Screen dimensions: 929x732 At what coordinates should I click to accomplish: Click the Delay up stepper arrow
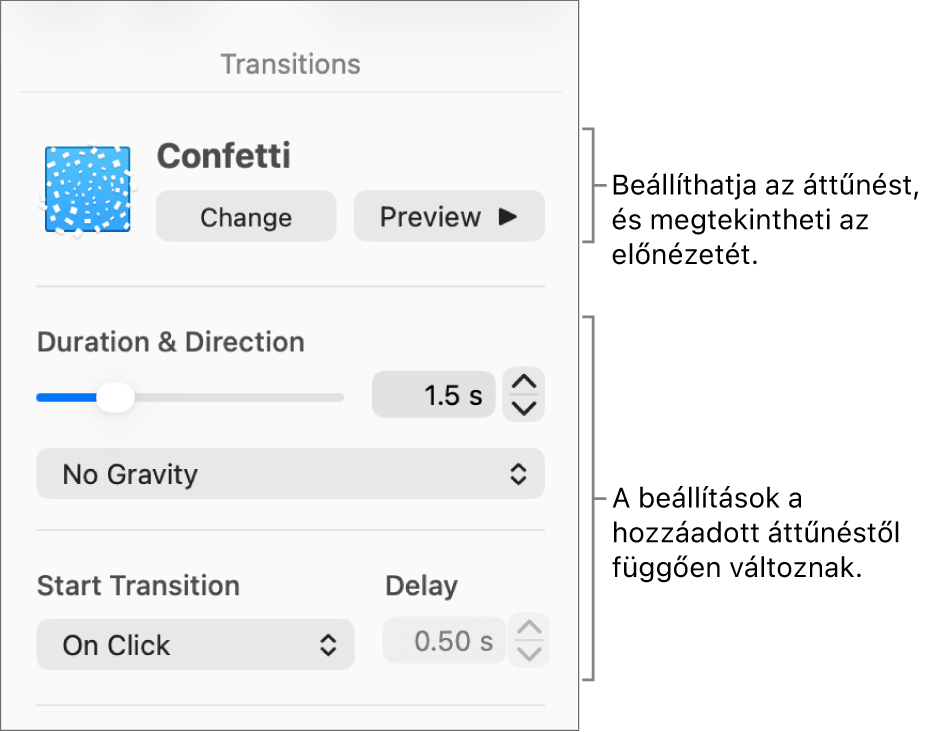(x=530, y=629)
